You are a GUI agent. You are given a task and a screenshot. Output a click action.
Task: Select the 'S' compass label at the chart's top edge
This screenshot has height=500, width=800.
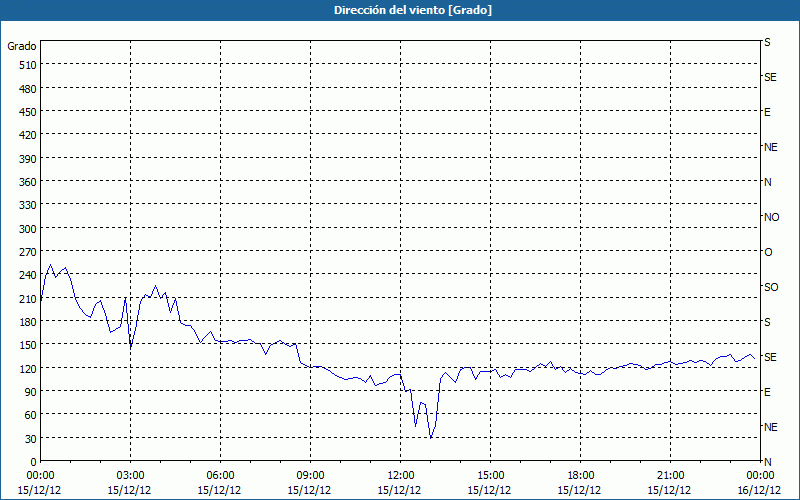tap(767, 42)
